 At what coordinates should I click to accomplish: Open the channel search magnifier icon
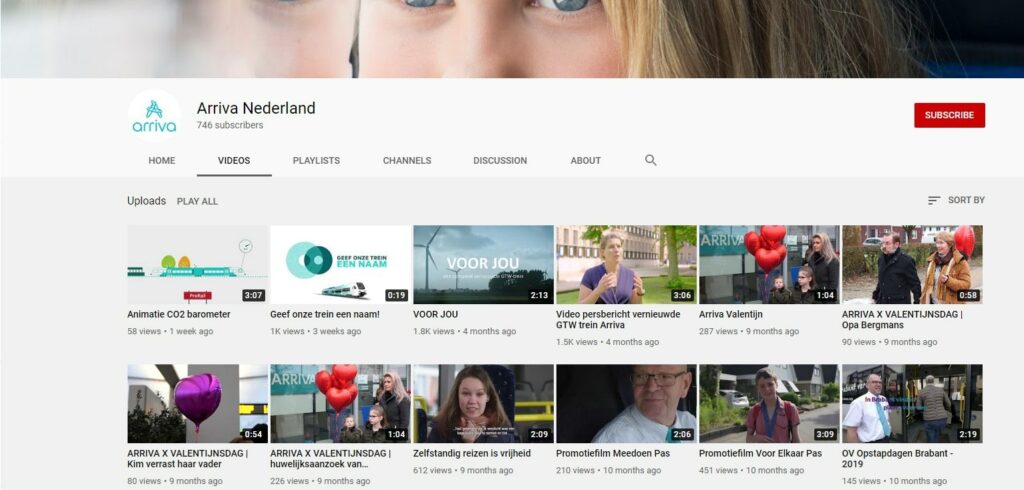(650, 160)
